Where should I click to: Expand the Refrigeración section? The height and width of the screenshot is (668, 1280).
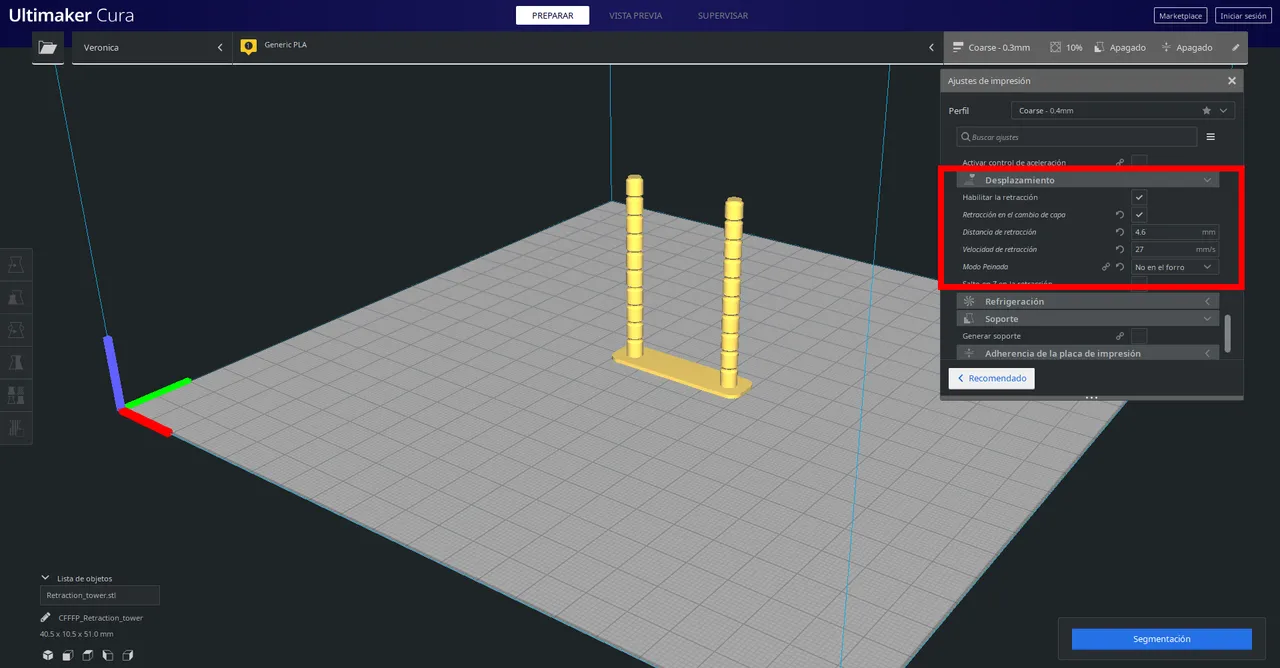point(1087,301)
